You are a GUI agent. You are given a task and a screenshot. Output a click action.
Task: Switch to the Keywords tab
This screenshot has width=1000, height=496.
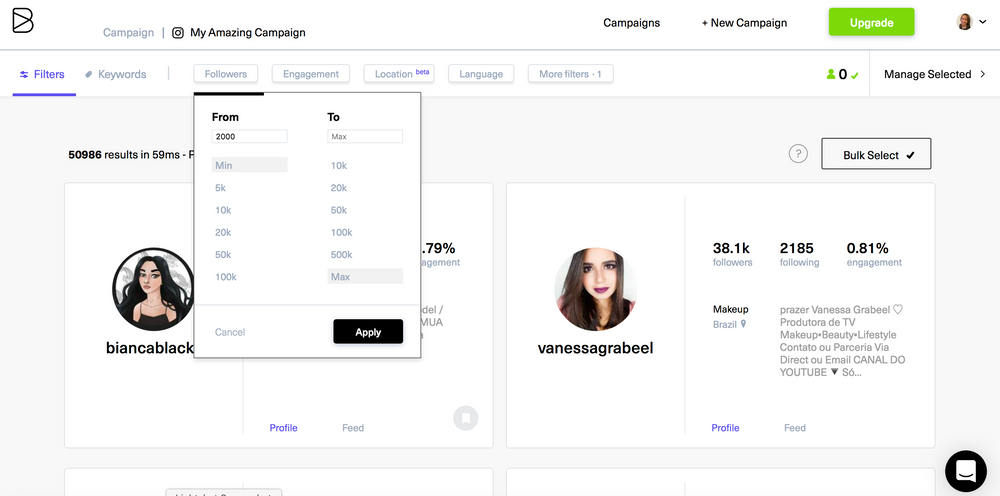[x=116, y=75]
